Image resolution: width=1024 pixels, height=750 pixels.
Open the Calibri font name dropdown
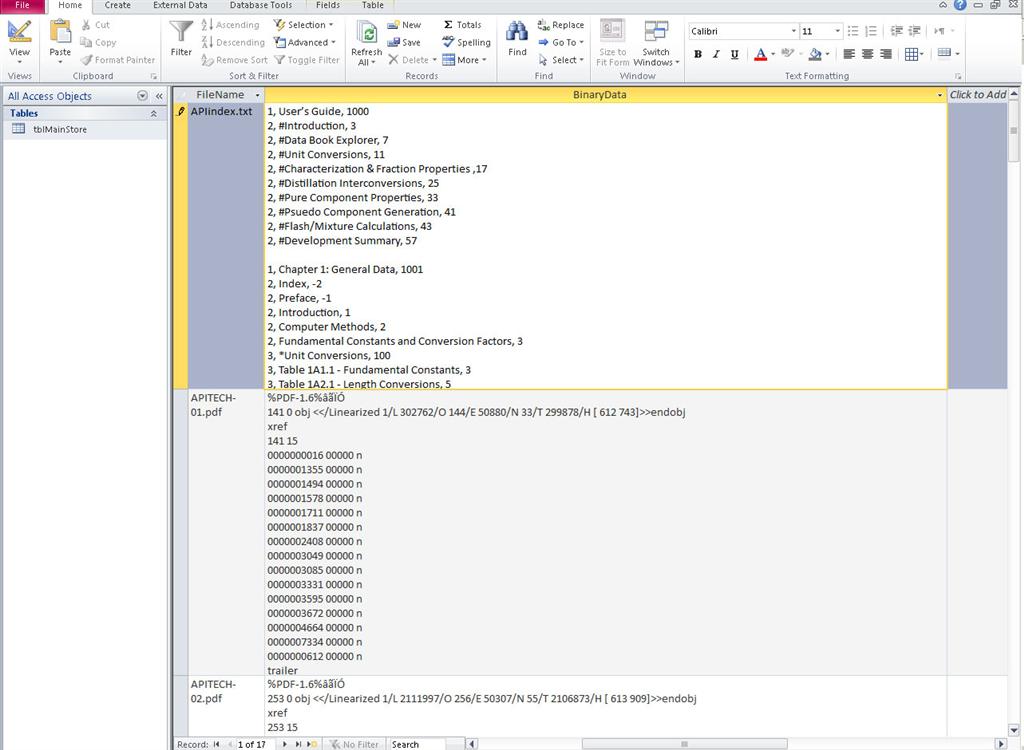point(793,31)
